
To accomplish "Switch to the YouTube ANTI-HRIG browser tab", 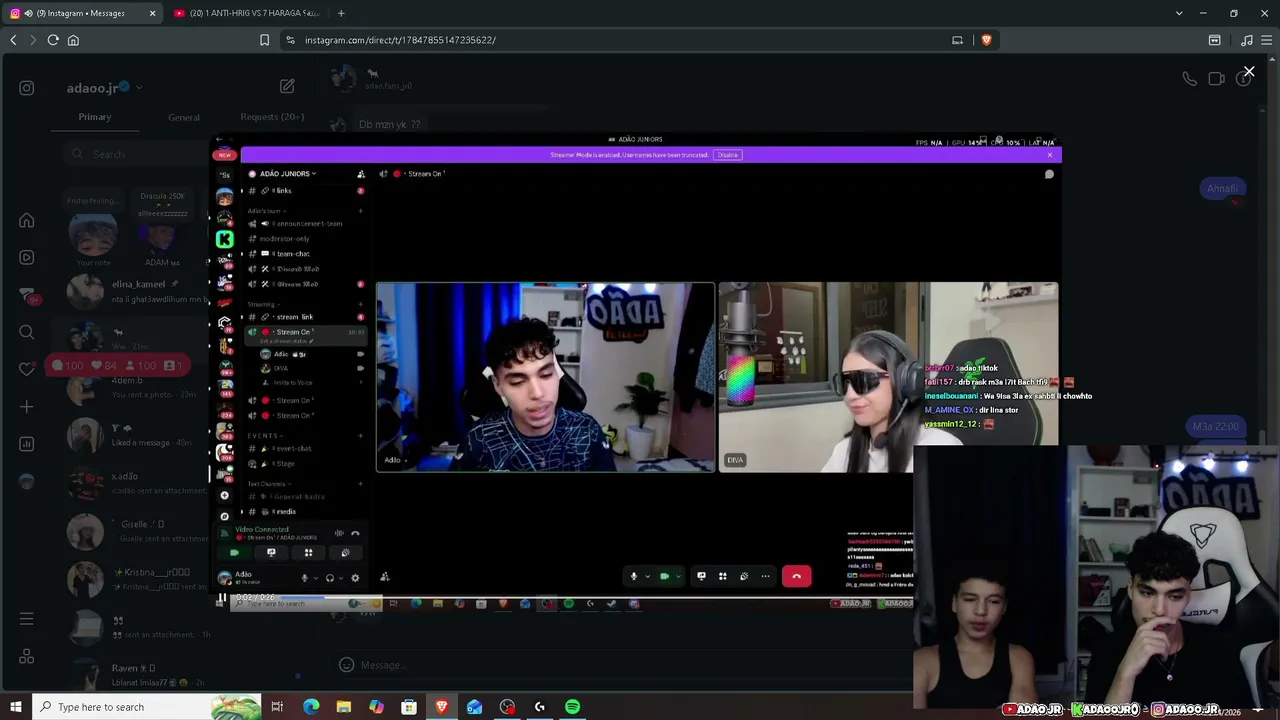I will (245, 13).
